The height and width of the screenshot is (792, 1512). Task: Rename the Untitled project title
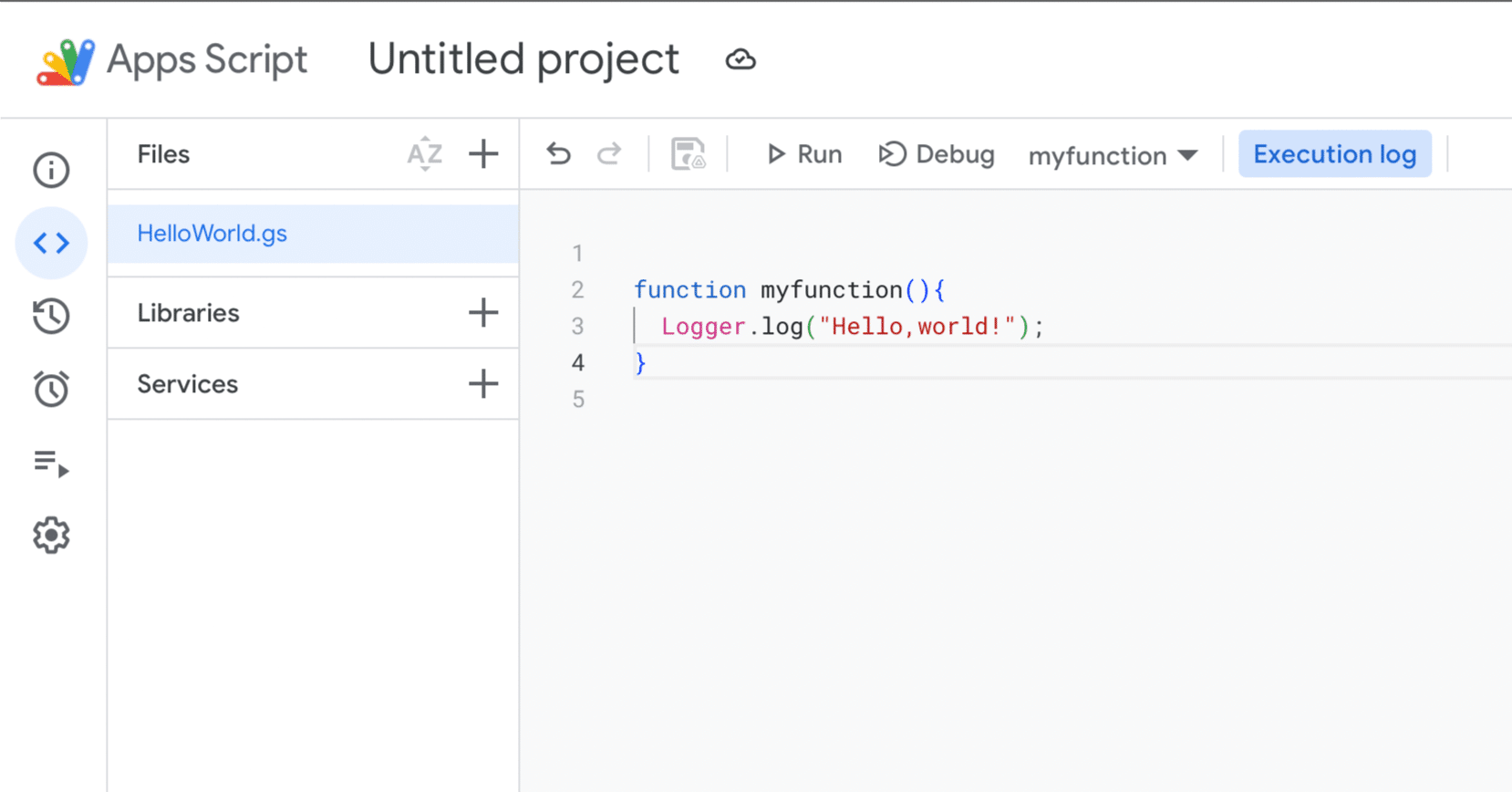pos(523,60)
